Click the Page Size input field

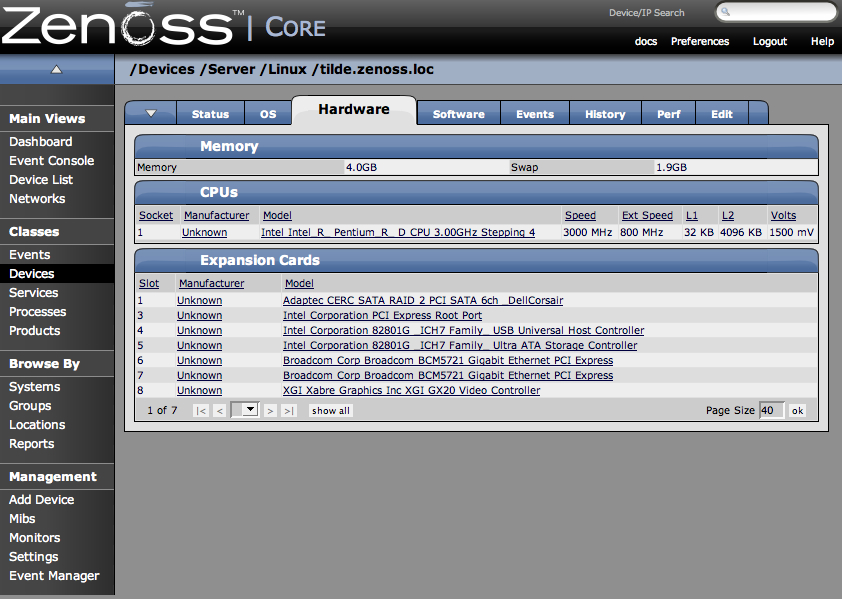tap(772, 410)
